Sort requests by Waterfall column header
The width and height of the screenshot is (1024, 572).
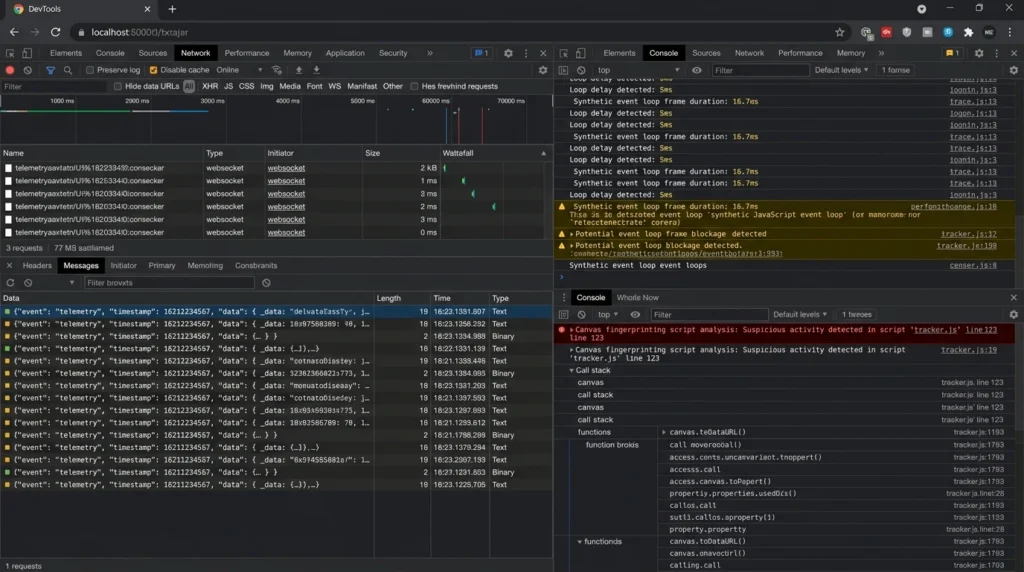click(x=494, y=153)
